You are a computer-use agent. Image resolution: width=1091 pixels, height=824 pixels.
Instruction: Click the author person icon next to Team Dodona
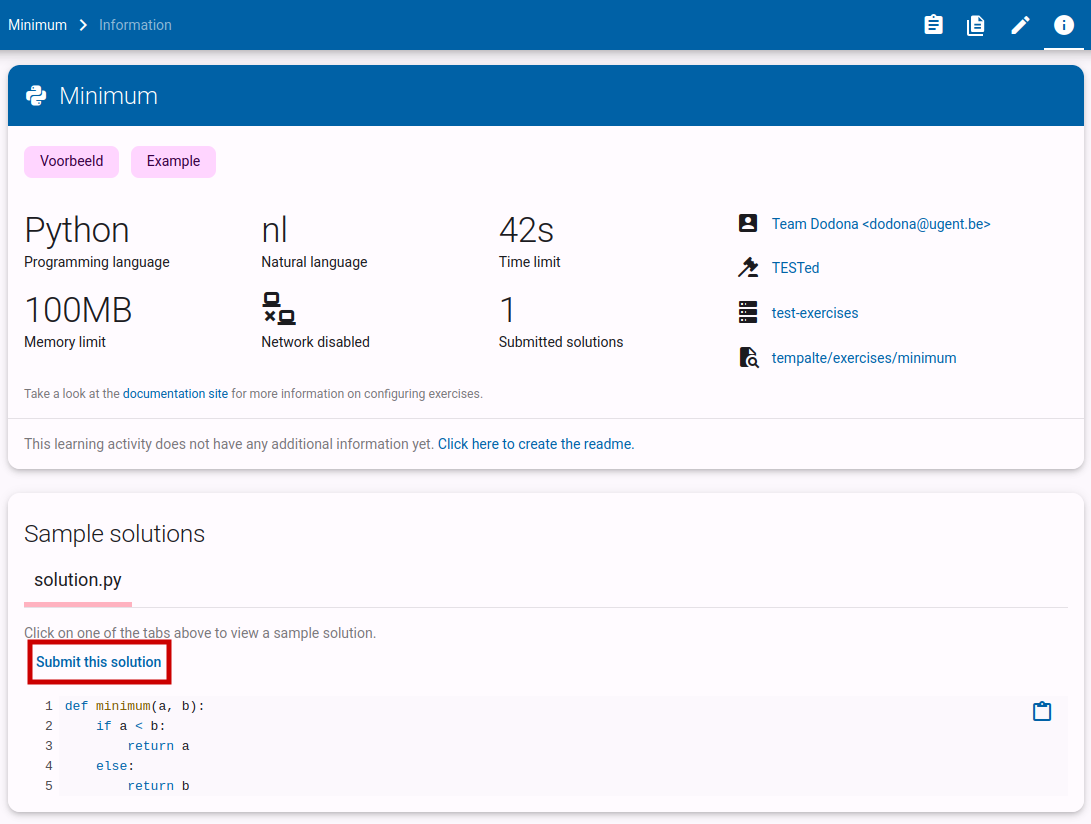(748, 223)
